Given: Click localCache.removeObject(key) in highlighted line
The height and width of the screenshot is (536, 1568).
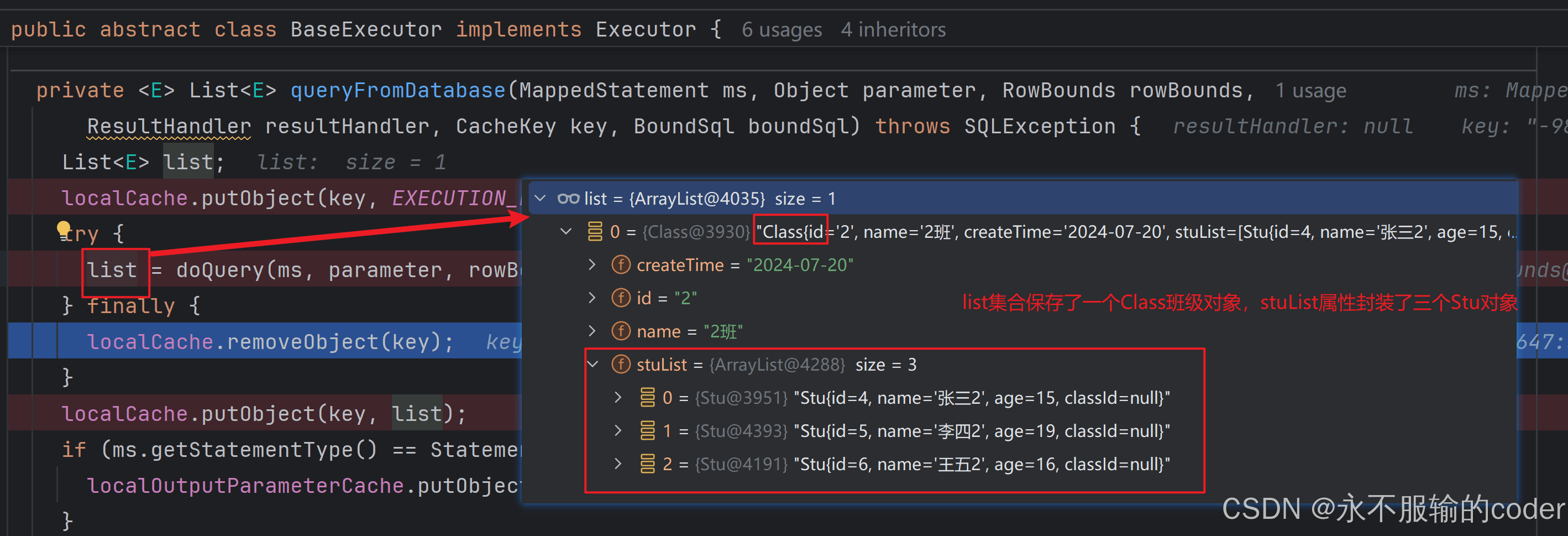Looking at the screenshot, I should pos(270,341).
